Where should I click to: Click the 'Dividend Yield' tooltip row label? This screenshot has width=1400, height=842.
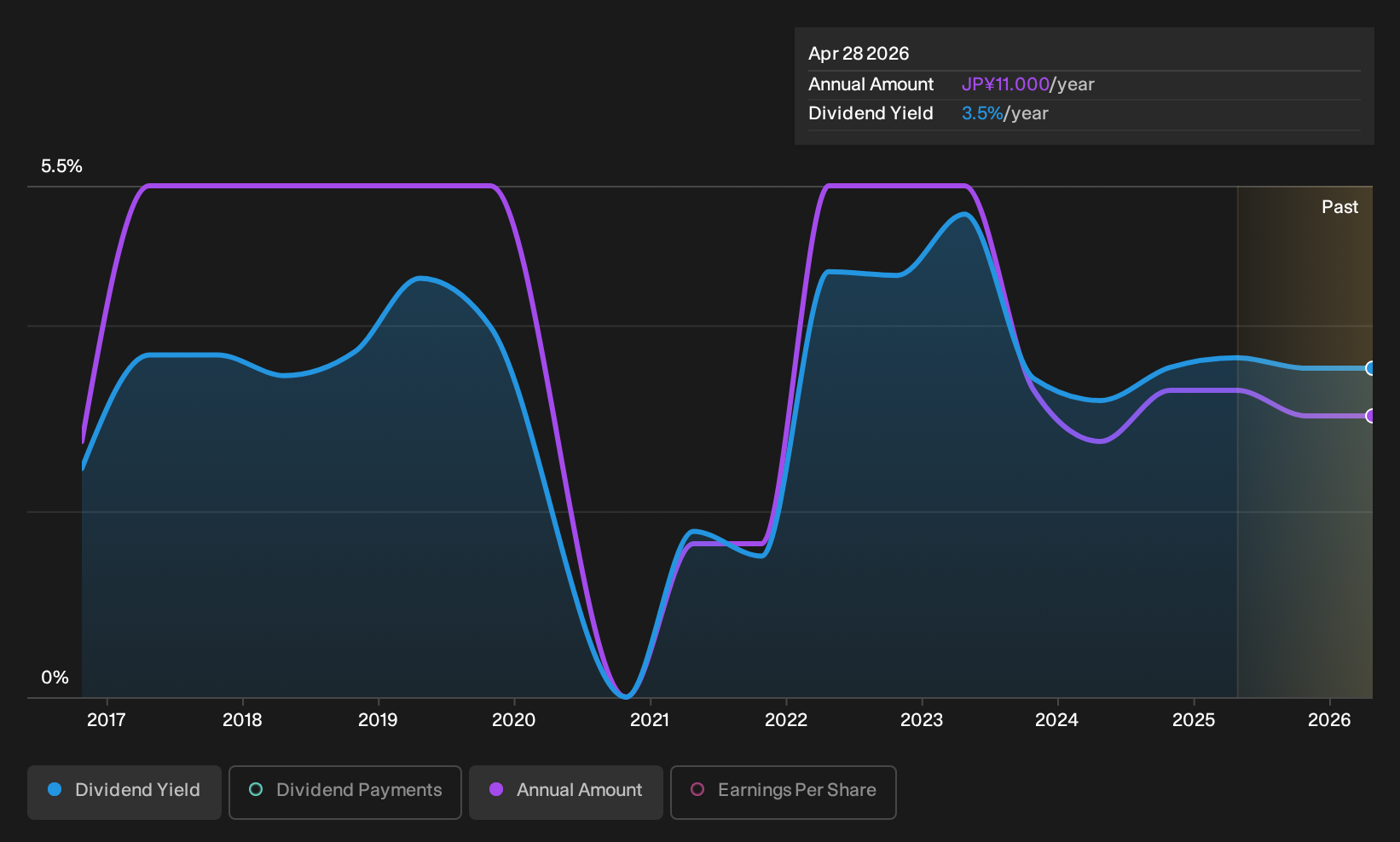point(871,113)
